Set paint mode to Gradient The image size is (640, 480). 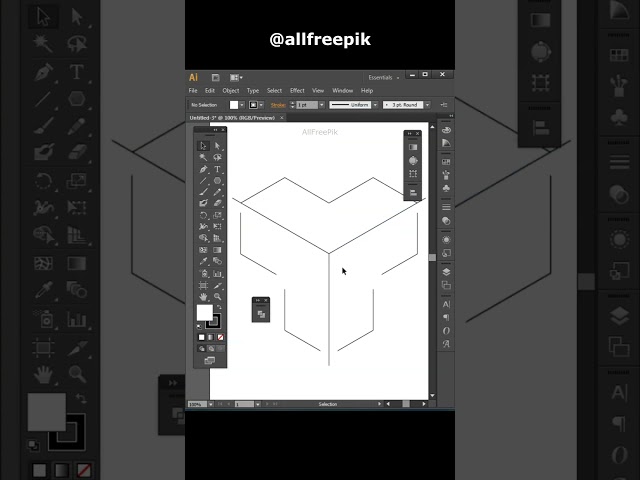[211, 337]
